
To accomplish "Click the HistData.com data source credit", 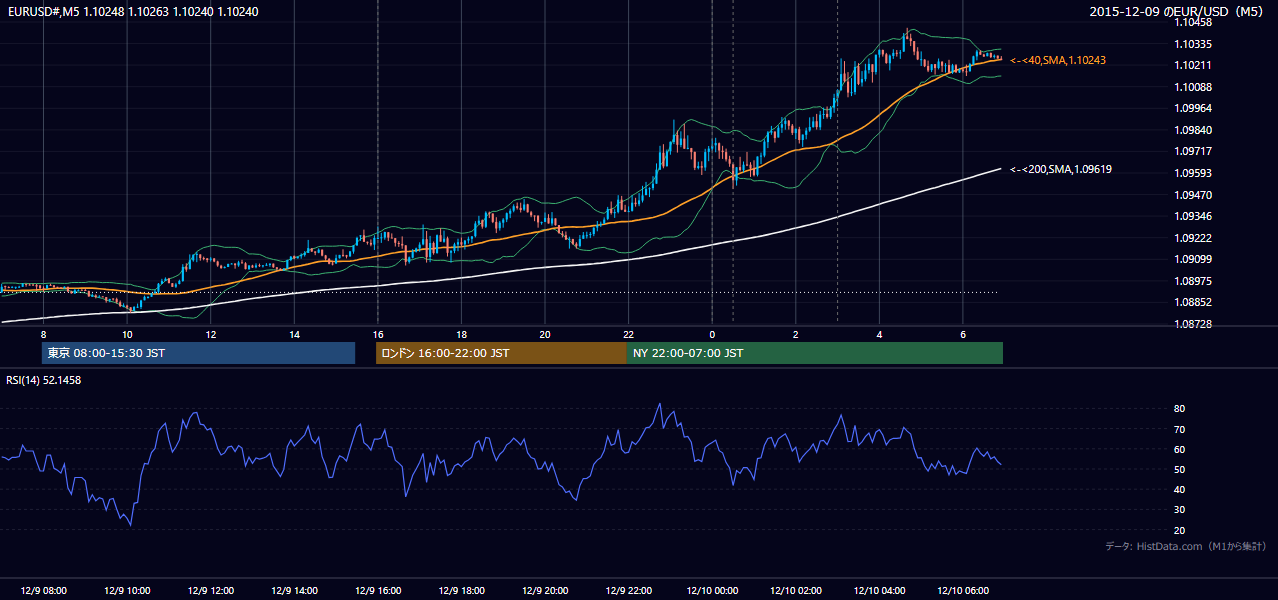I will [x=1186, y=546].
